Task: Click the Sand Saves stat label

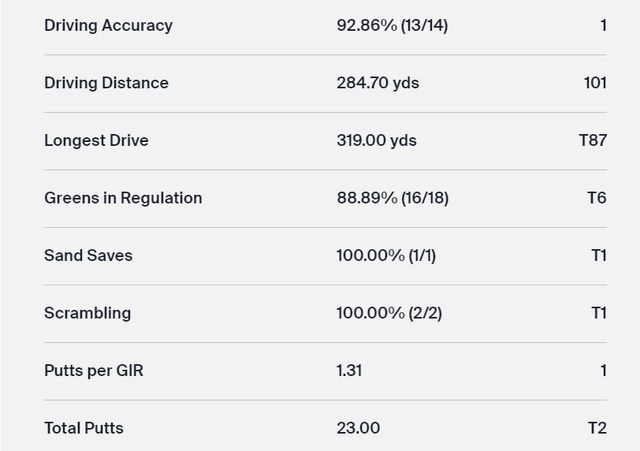Action: pyautogui.click(x=88, y=255)
